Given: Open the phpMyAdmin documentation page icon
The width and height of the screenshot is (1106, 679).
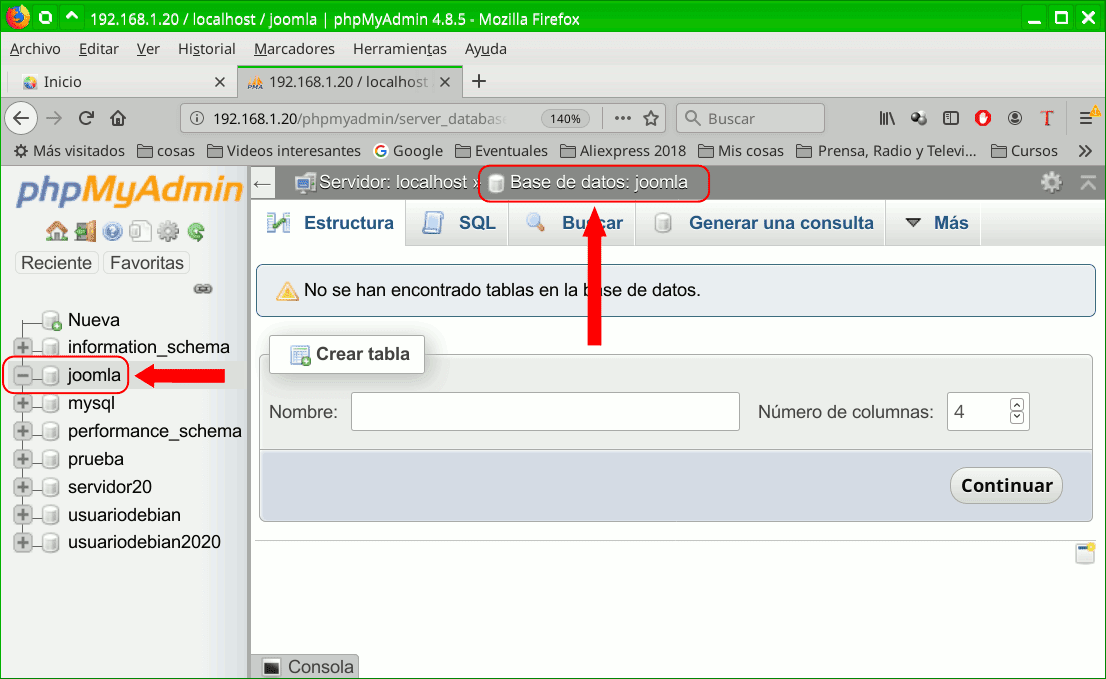Looking at the screenshot, I should tap(139, 232).
